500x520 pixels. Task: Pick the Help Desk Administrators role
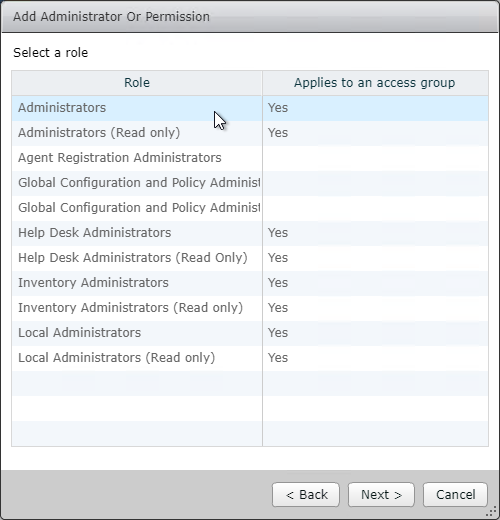(250, 233)
